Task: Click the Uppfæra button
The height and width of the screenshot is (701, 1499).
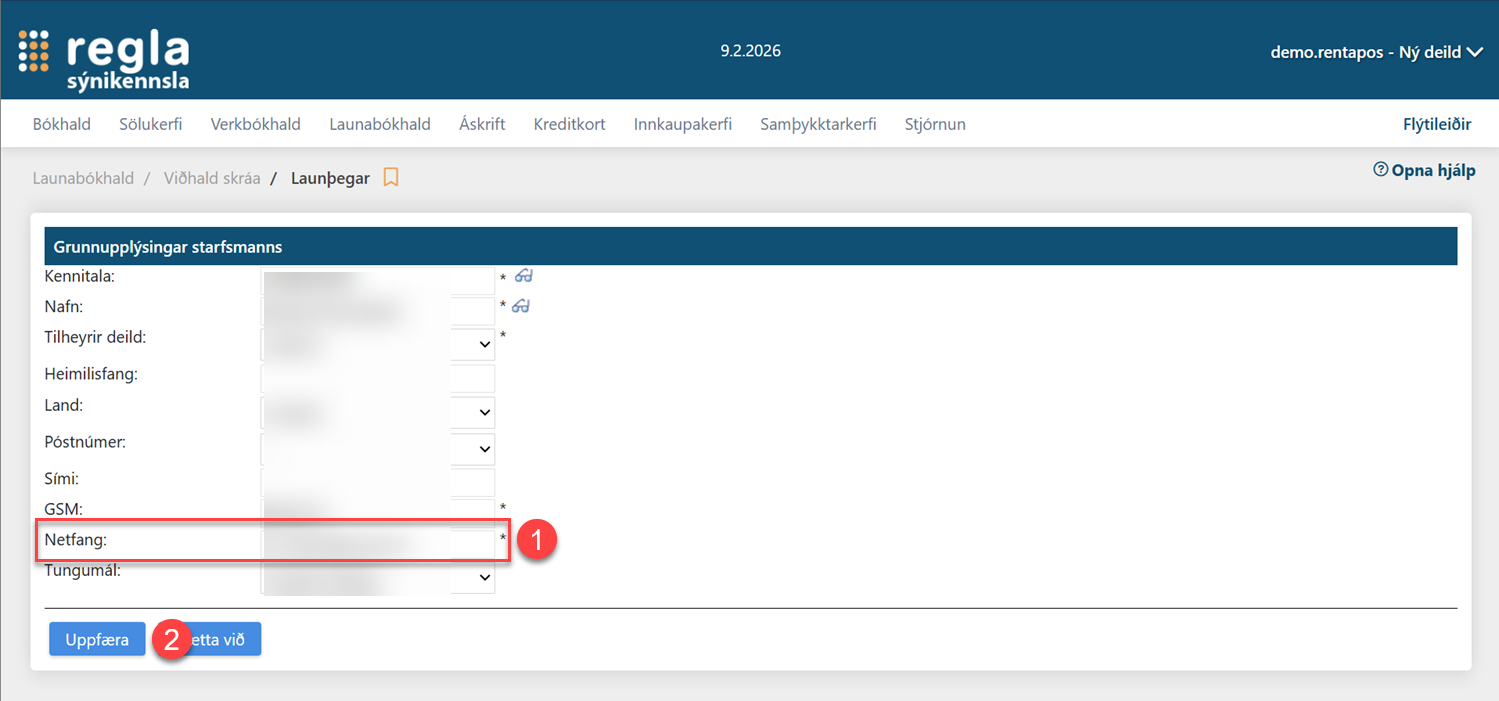Action: coord(97,639)
